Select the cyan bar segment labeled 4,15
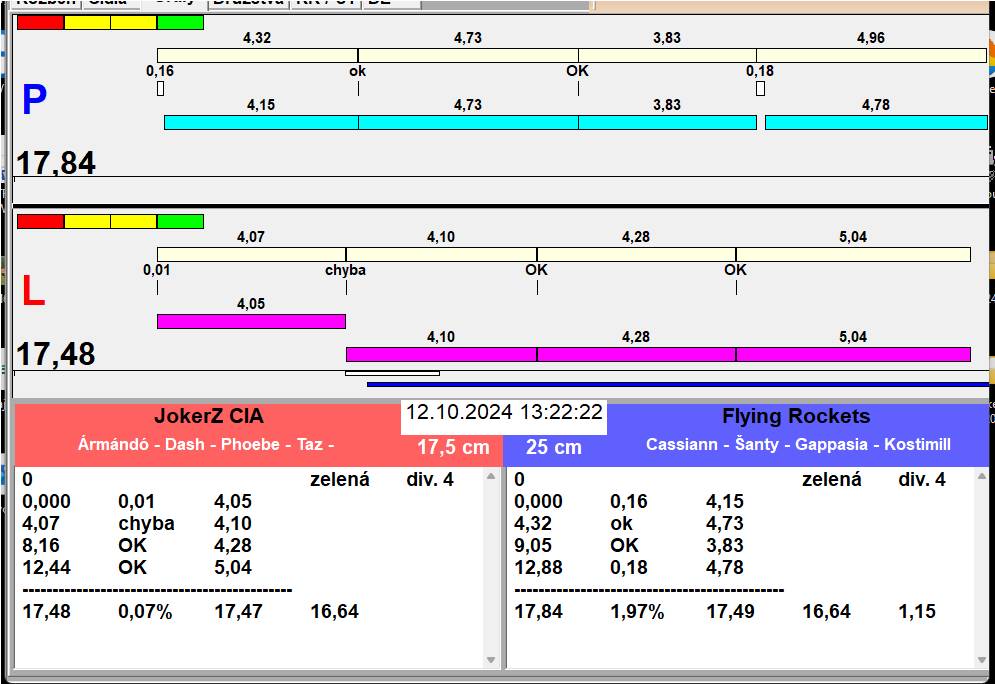 coord(261,122)
